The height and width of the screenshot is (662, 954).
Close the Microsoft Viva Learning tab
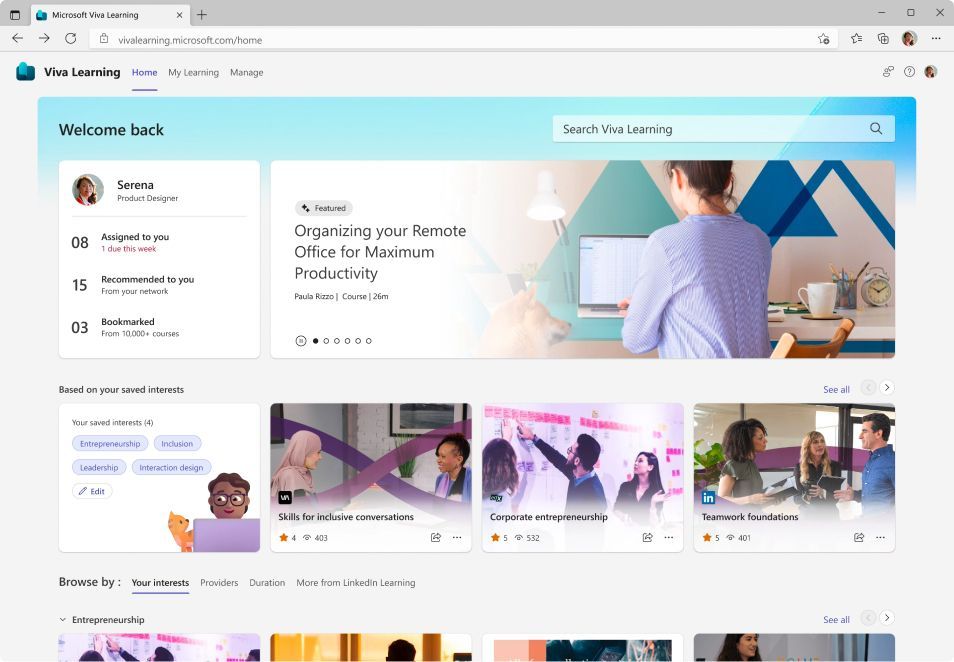pos(179,15)
